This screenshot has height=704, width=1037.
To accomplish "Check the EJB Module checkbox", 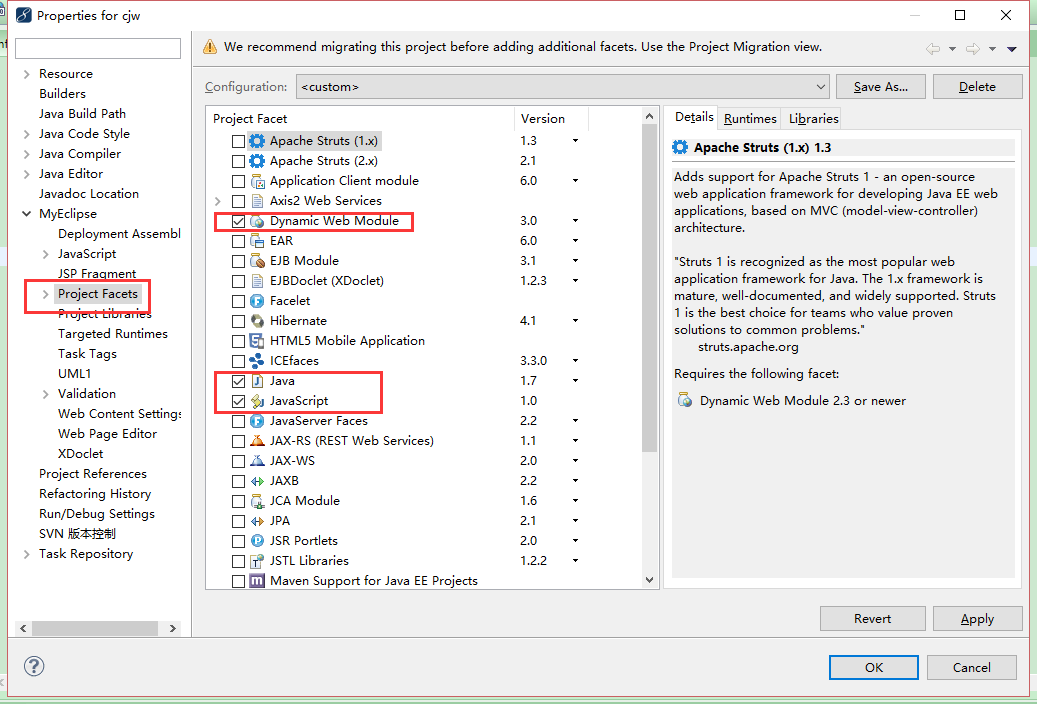I will [x=238, y=261].
